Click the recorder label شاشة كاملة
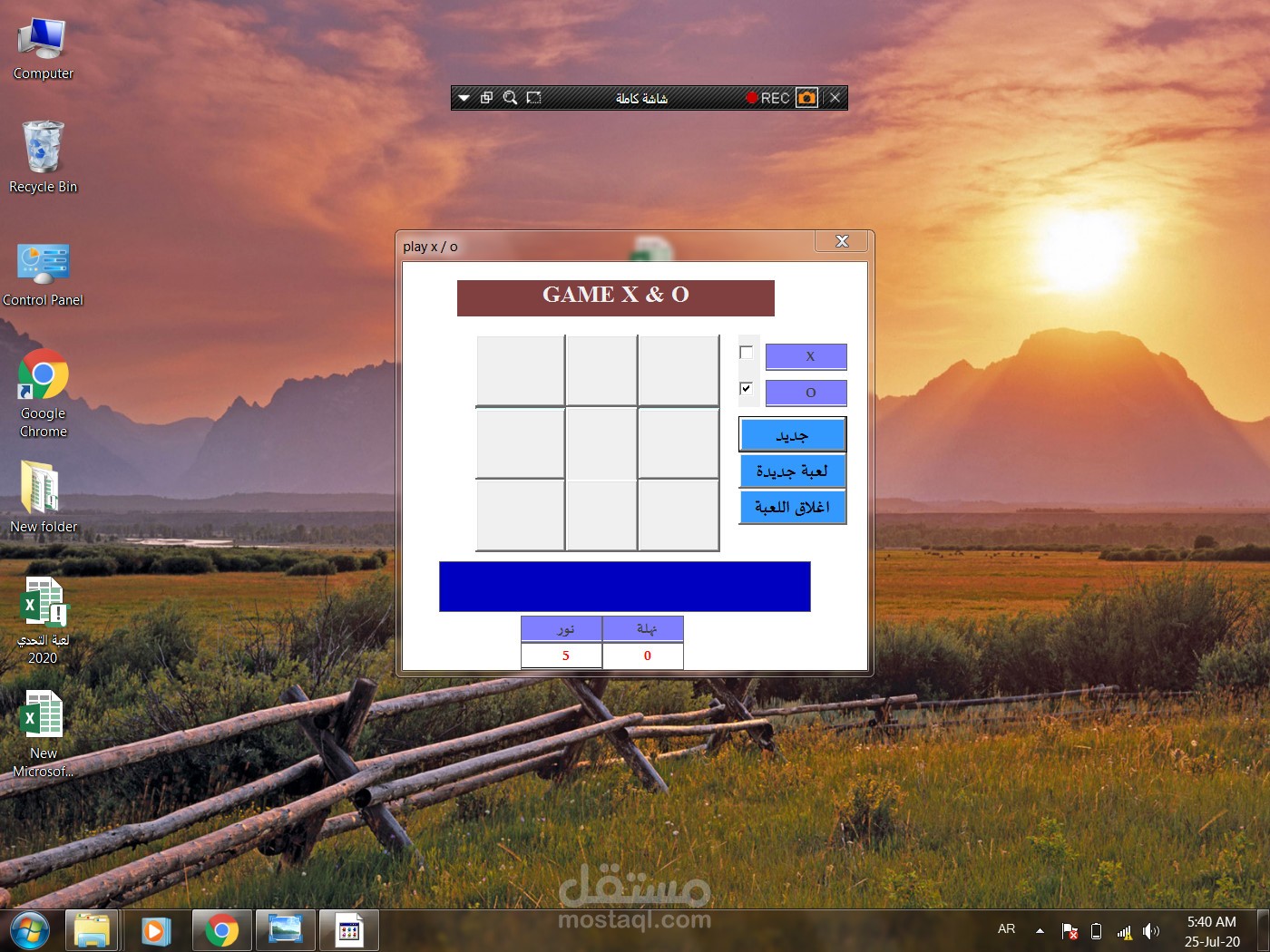1270x952 pixels. click(x=641, y=98)
